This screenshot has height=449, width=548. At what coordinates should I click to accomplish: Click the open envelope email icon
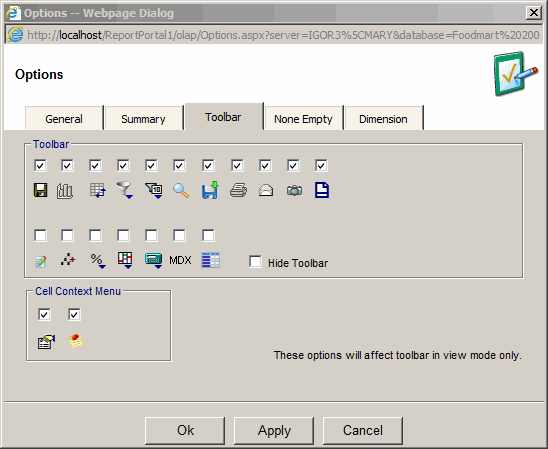pos(266,190)
